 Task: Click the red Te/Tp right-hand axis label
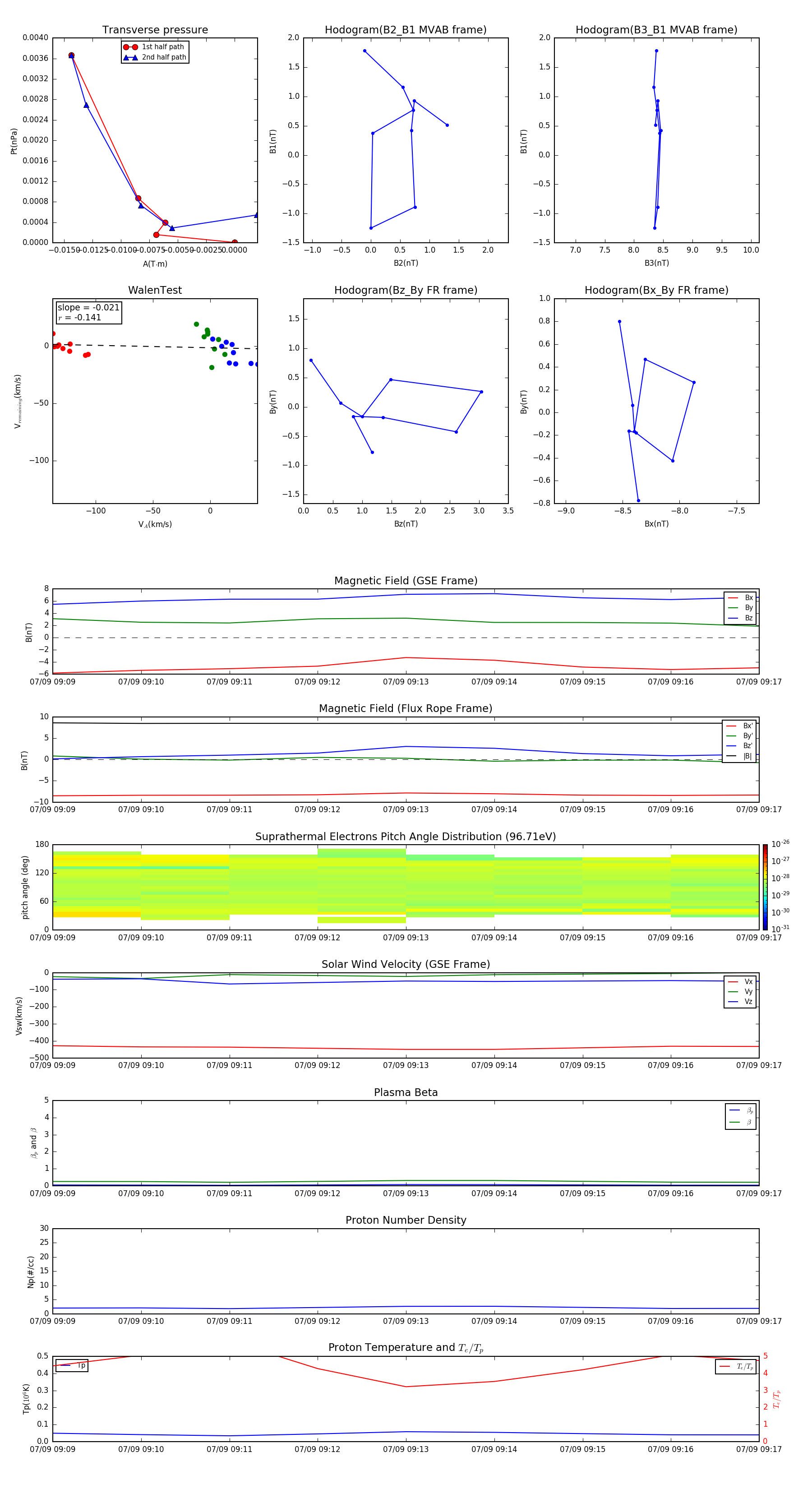777,1399
